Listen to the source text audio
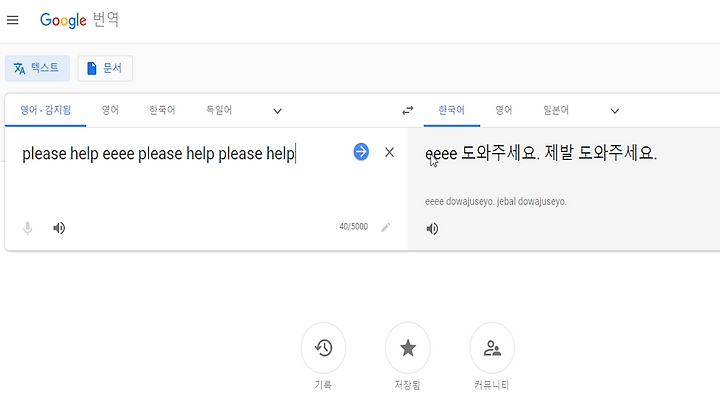This screenshot has width=720, height=404. tap(59, 228)
